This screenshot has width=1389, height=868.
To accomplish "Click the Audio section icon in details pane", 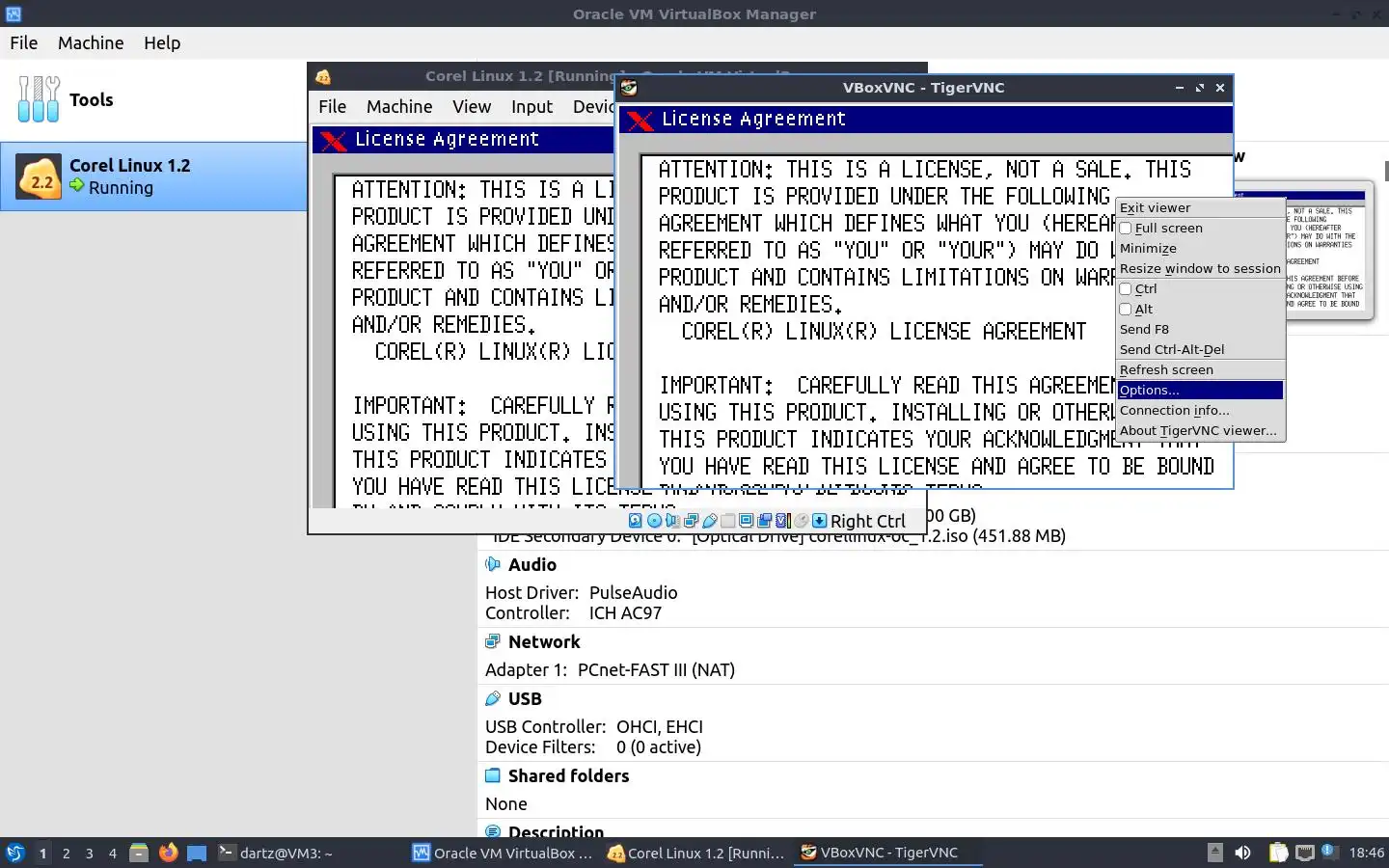I will pyautogui.click(x=493, y=564).
